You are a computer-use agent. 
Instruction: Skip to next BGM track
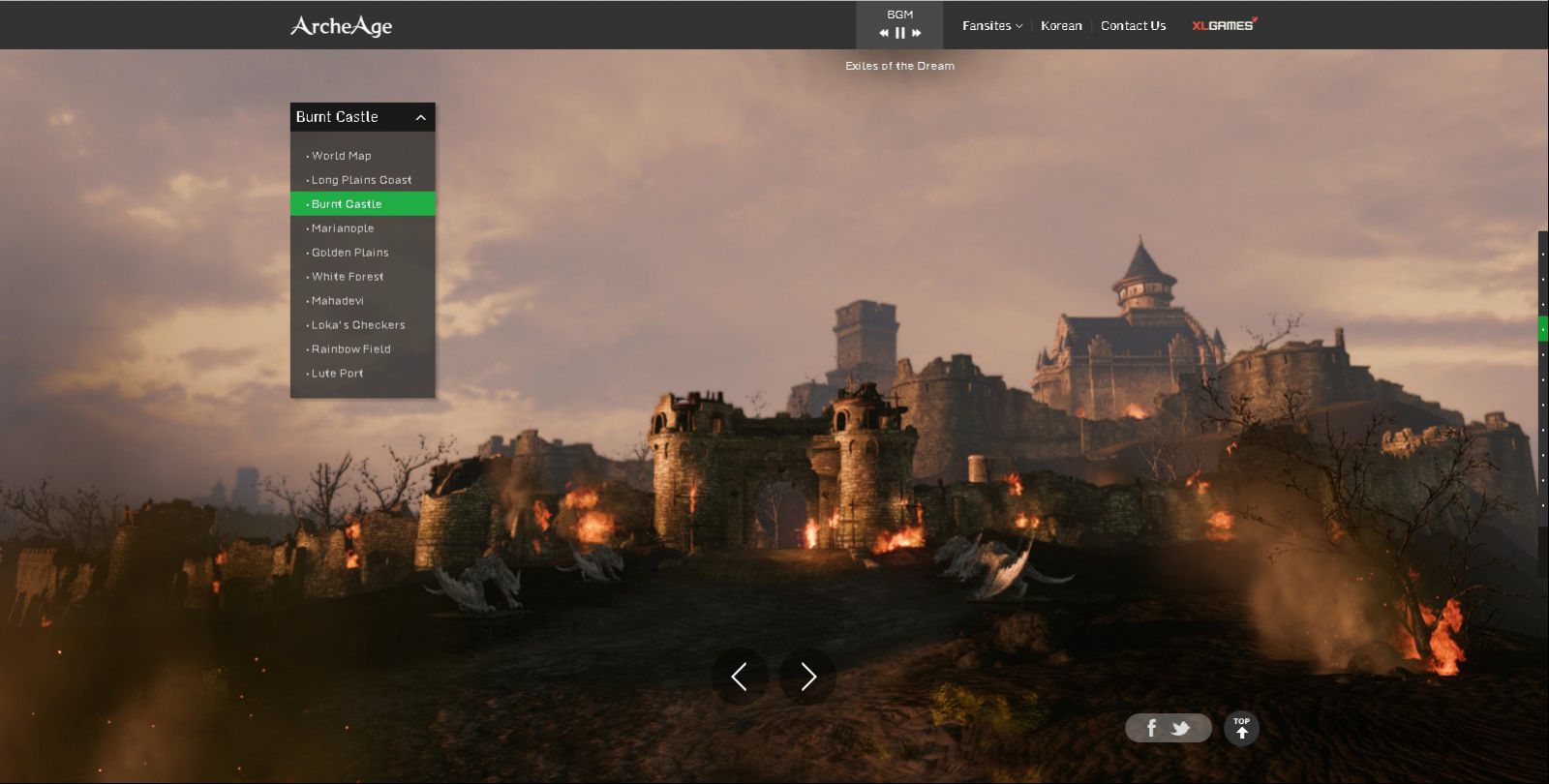click(x=917, y=33)
